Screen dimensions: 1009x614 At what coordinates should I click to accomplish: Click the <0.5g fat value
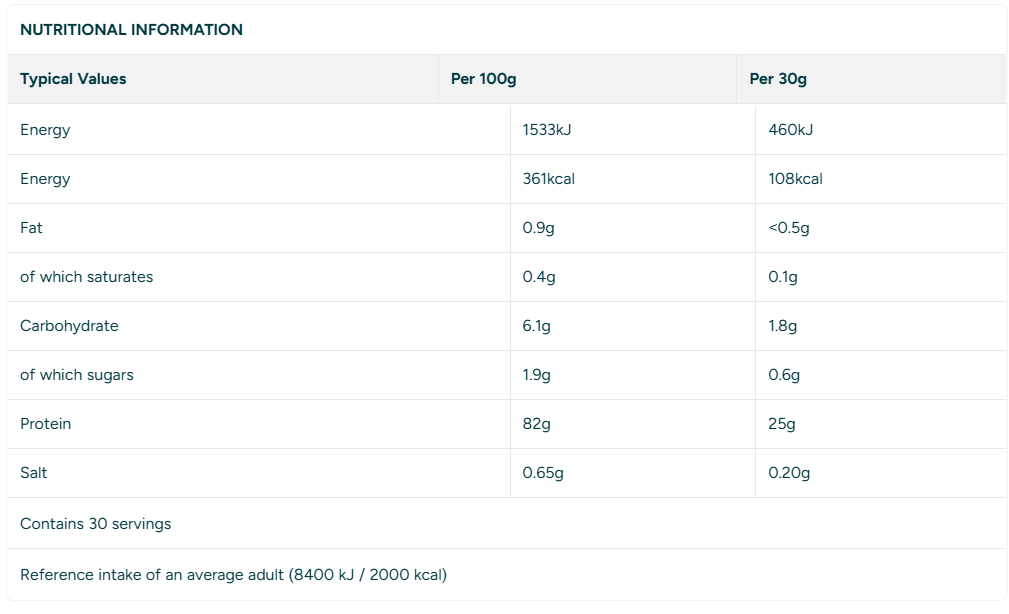tap(789, 228)
